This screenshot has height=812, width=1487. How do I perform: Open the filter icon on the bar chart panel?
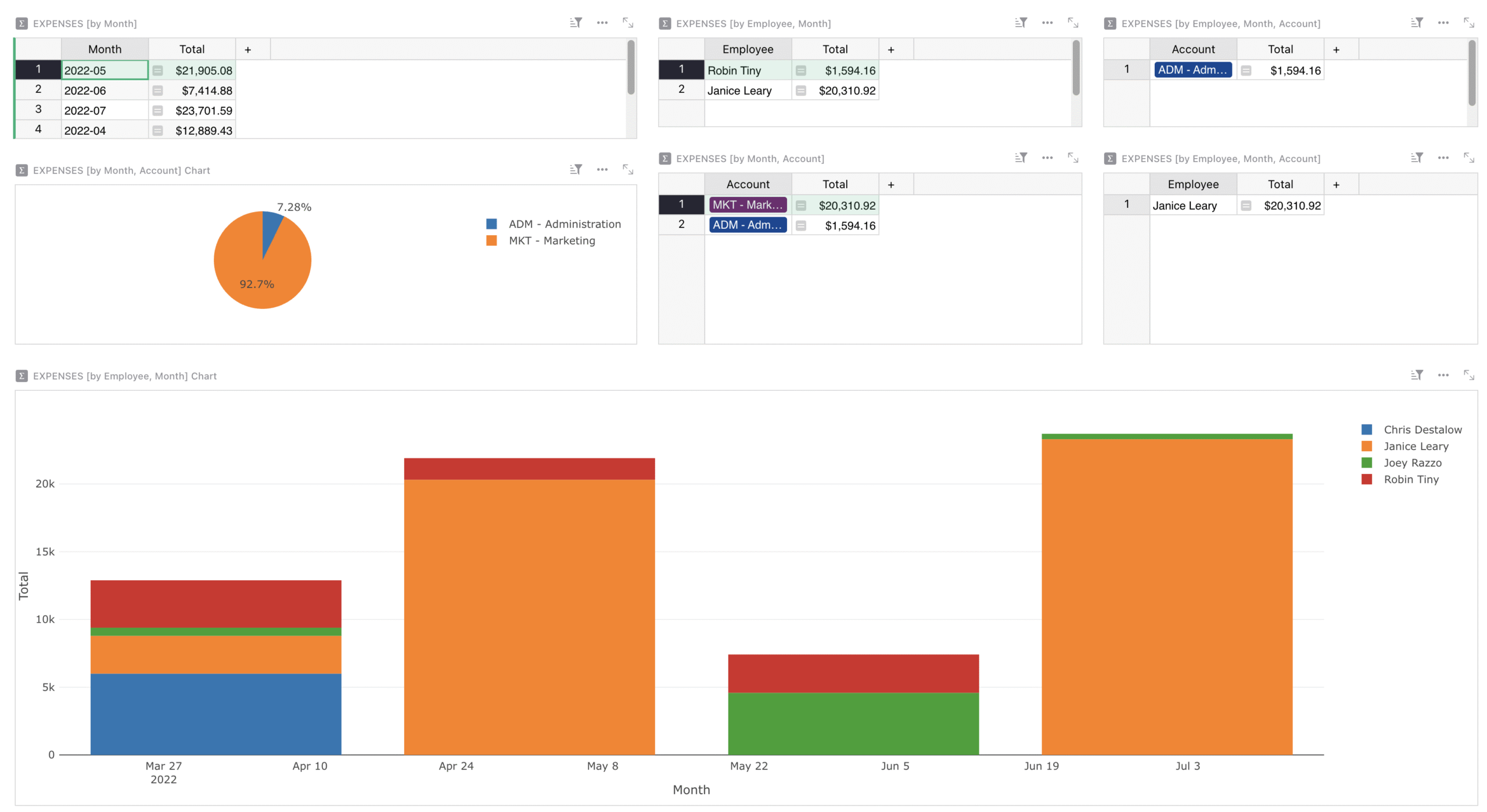(1417, 375)
